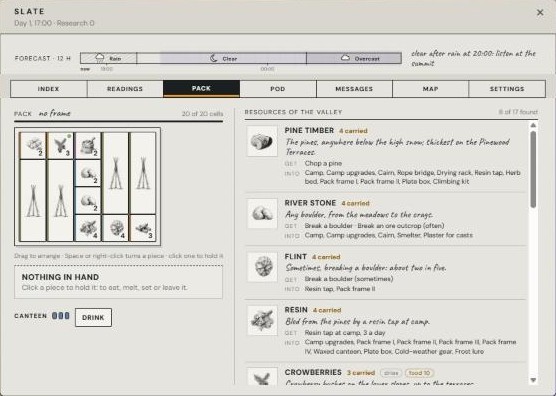Click the River Stone heading

click(x=310, y=203)
